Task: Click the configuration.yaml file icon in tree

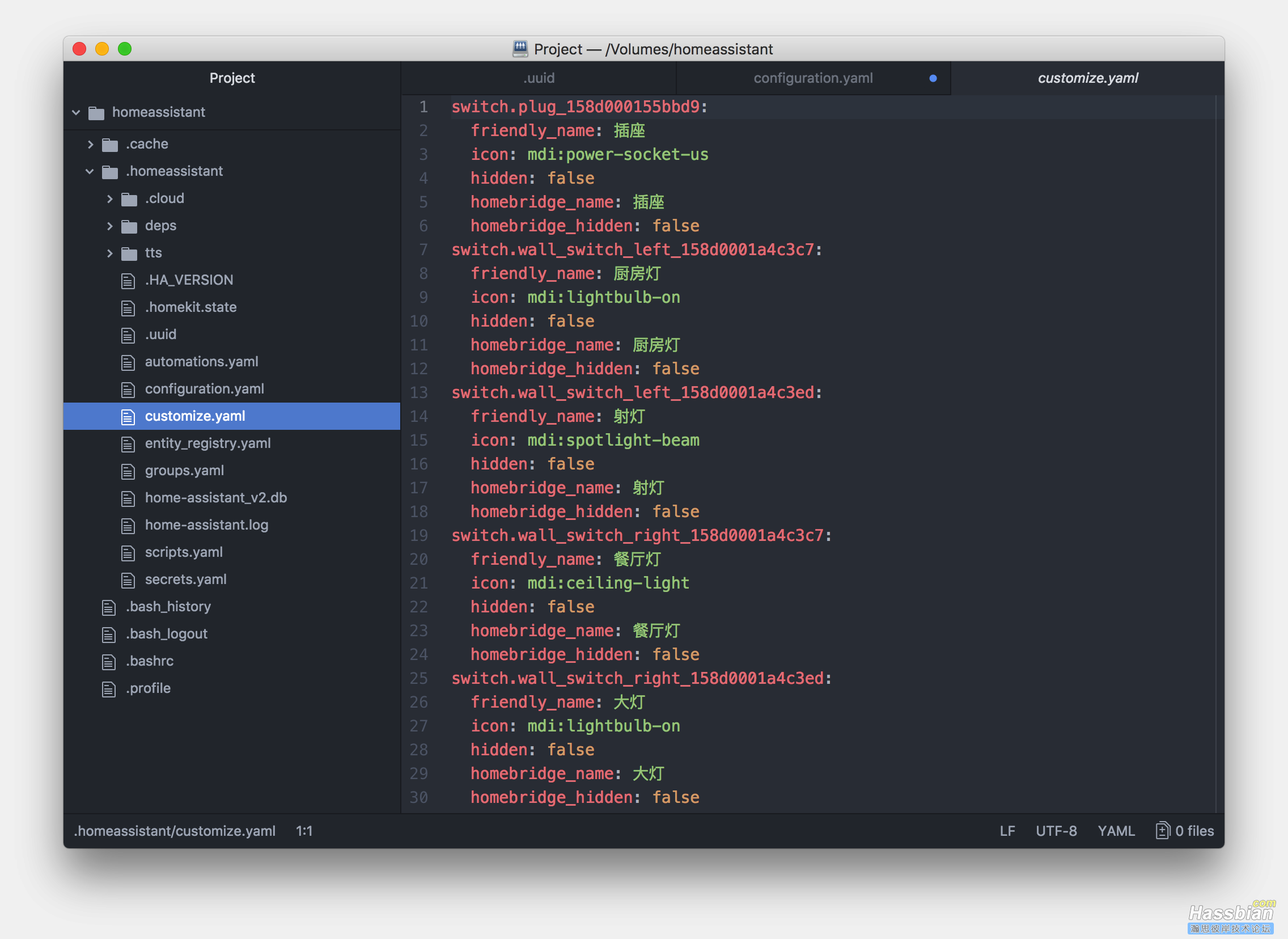Action: (128, 390)
